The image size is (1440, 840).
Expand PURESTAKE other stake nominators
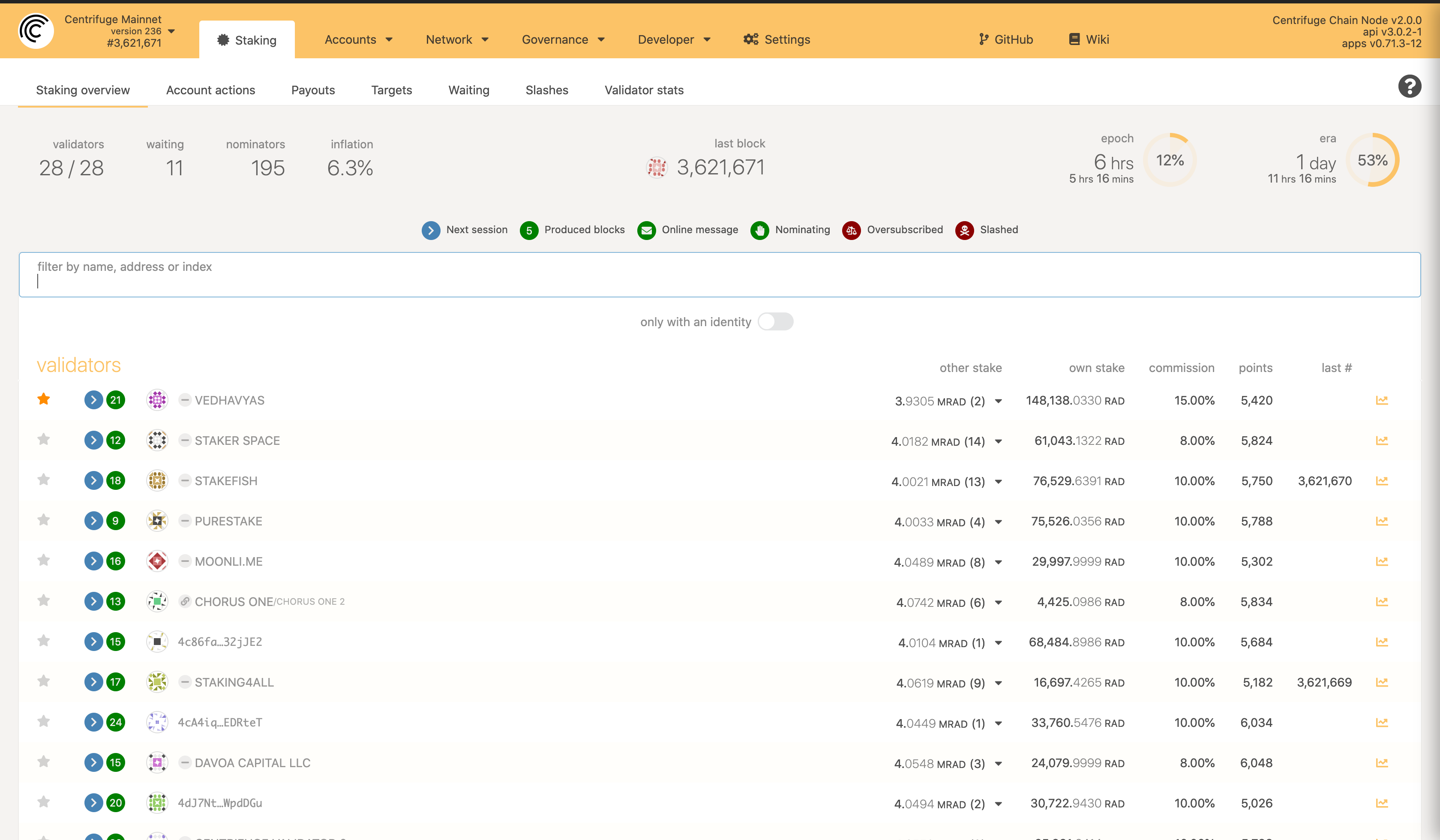(998, 522)
